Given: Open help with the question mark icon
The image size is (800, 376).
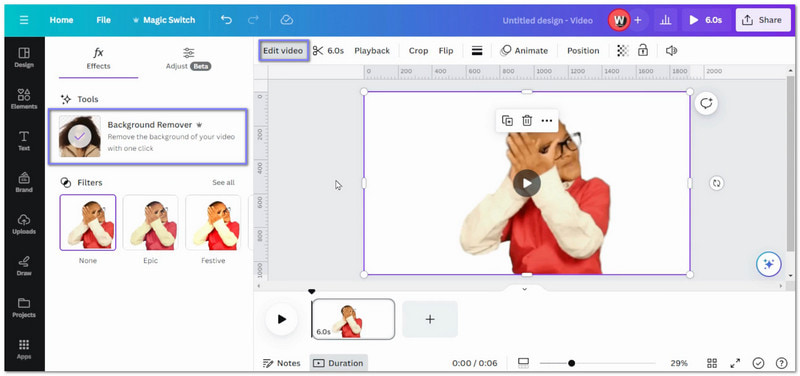Looking at the screenshot, I should 781,363.
